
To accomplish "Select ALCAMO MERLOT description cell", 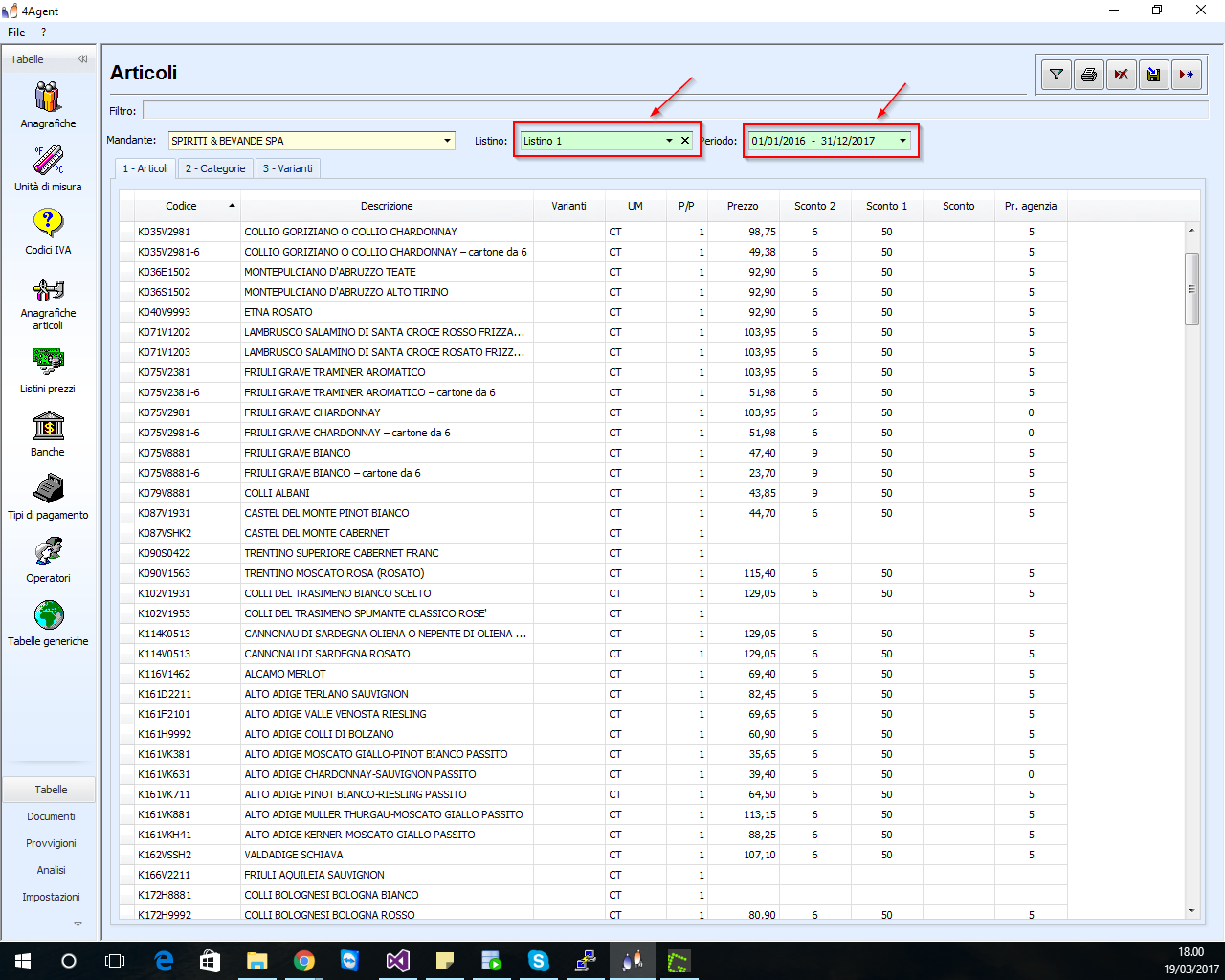I will pyautogui.click(x=387, y=674).
